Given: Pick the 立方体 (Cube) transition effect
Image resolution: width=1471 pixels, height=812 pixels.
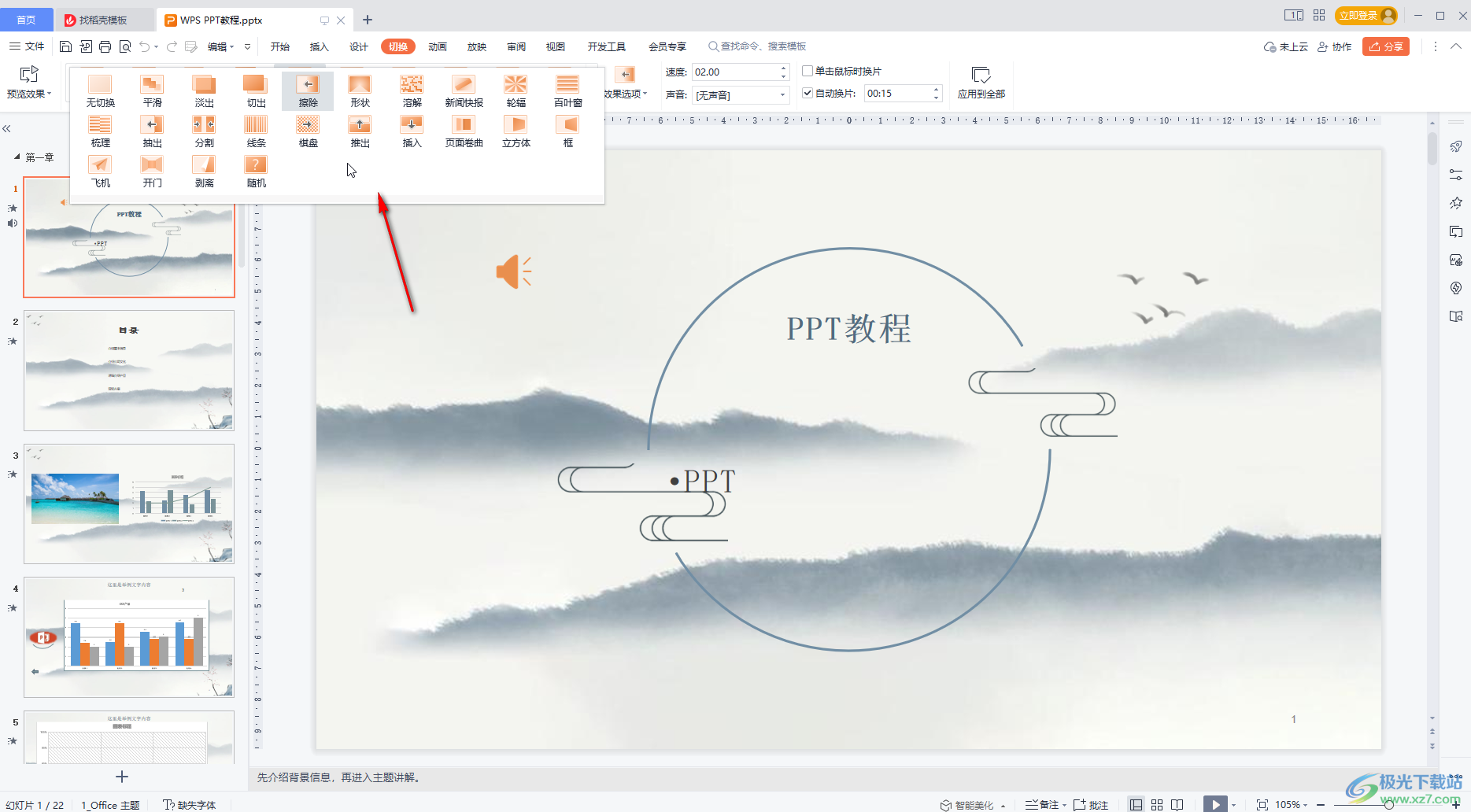Looking at the screenshot, I should point(516,131).
